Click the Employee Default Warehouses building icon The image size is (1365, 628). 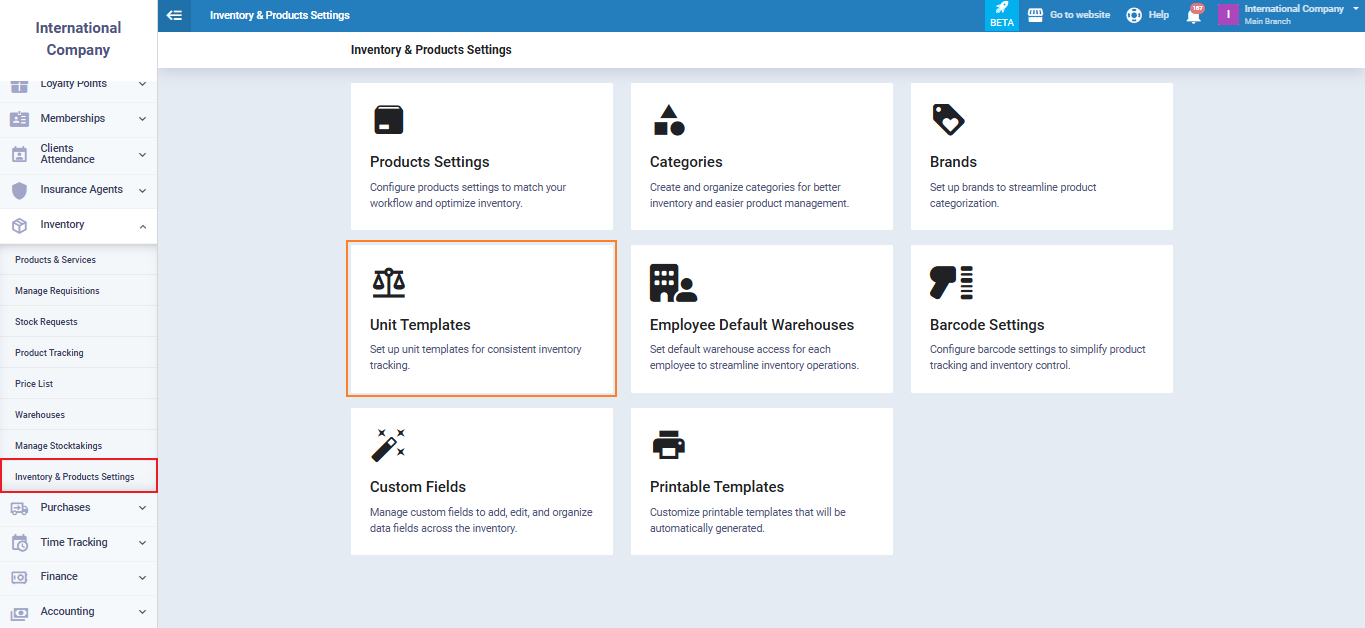(x=673, y=283)
